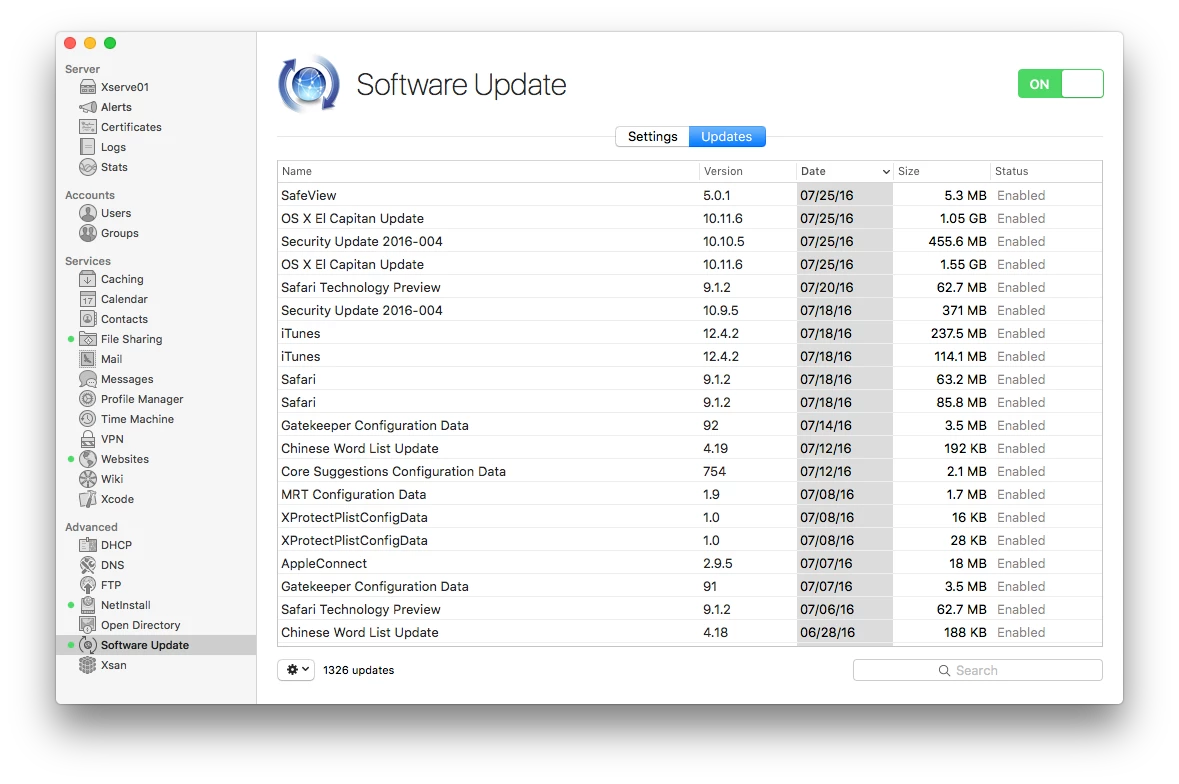This screenshot has height=784, width=1179.
Task: Open the Calendar service icon
Action: pos(88,299)
